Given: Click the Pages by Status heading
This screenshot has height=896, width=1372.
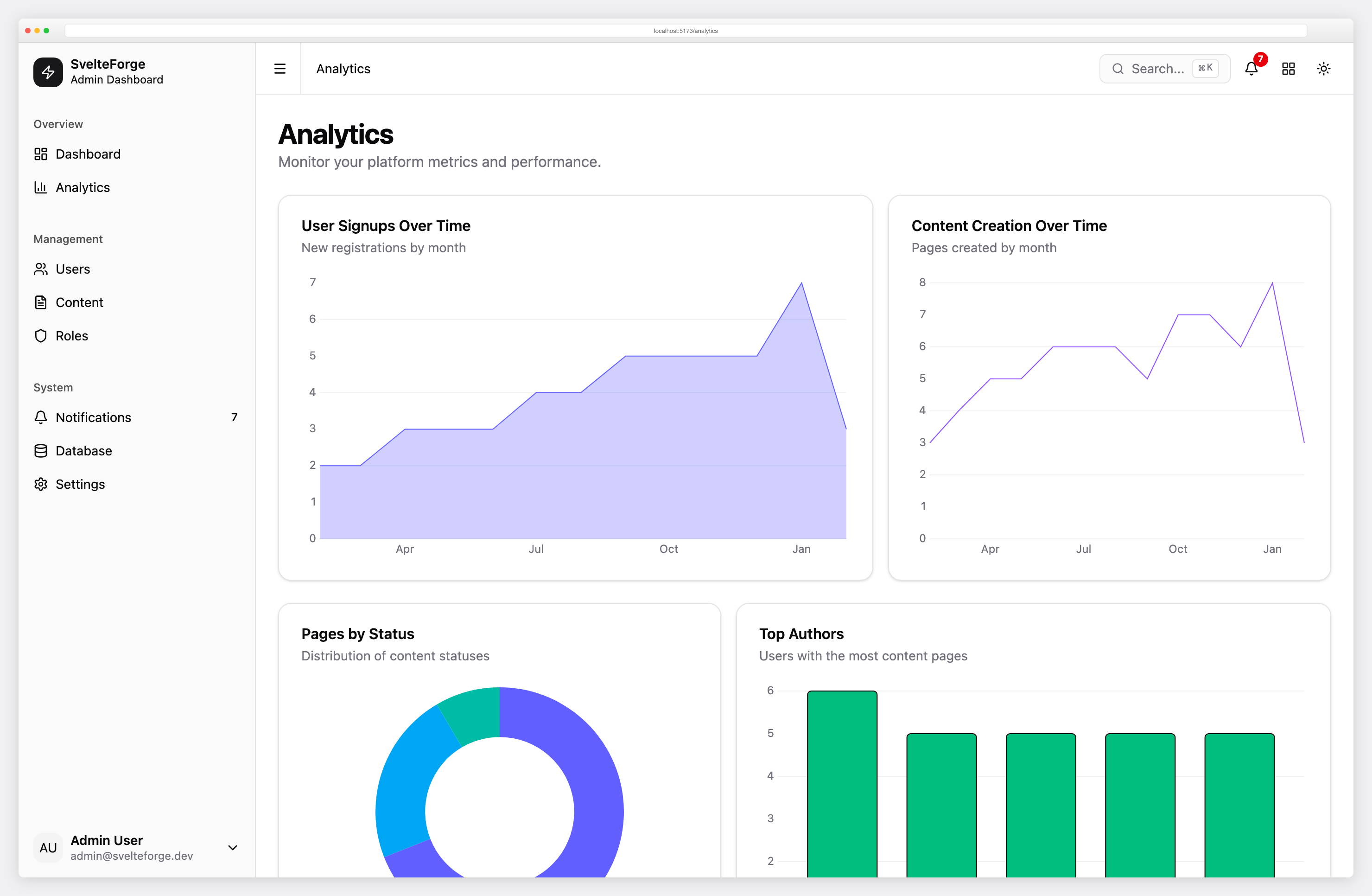Looking at the screenshot, I should 357,634.
